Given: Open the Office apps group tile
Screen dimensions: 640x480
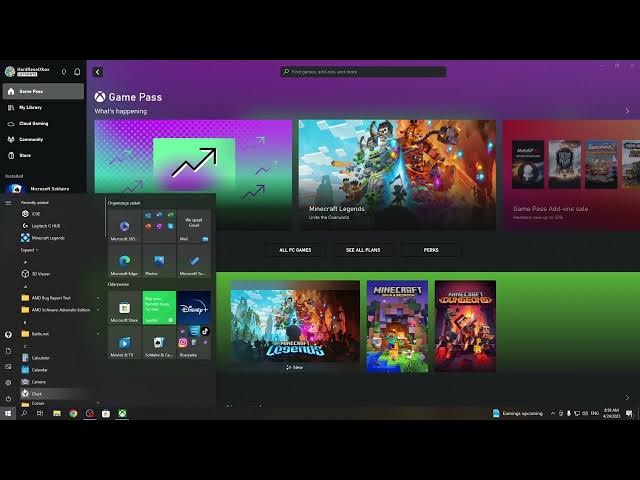Looking at the screenshot, I should 159,226.
